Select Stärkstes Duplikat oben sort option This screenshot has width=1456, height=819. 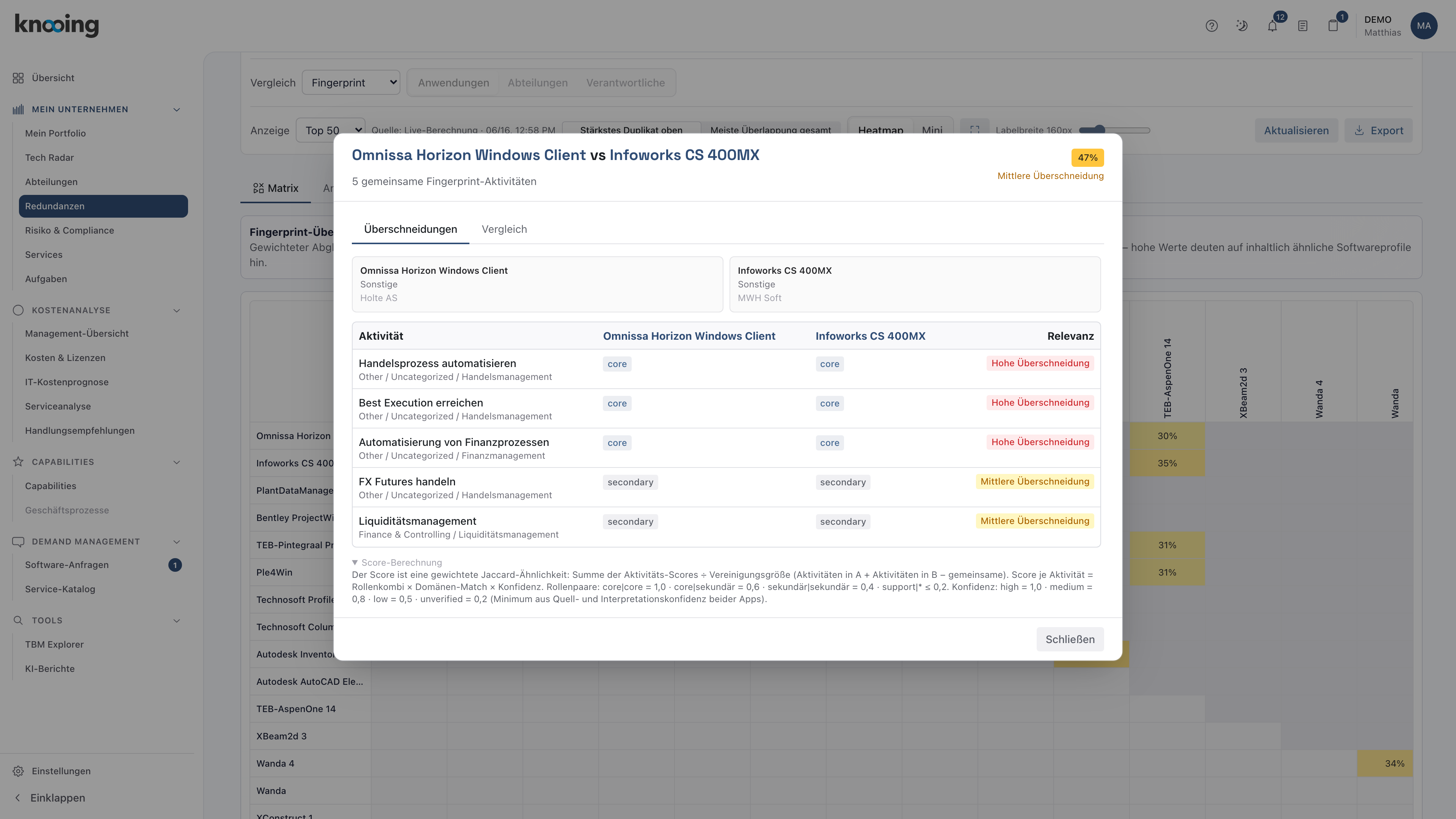[x=631, y=130]
